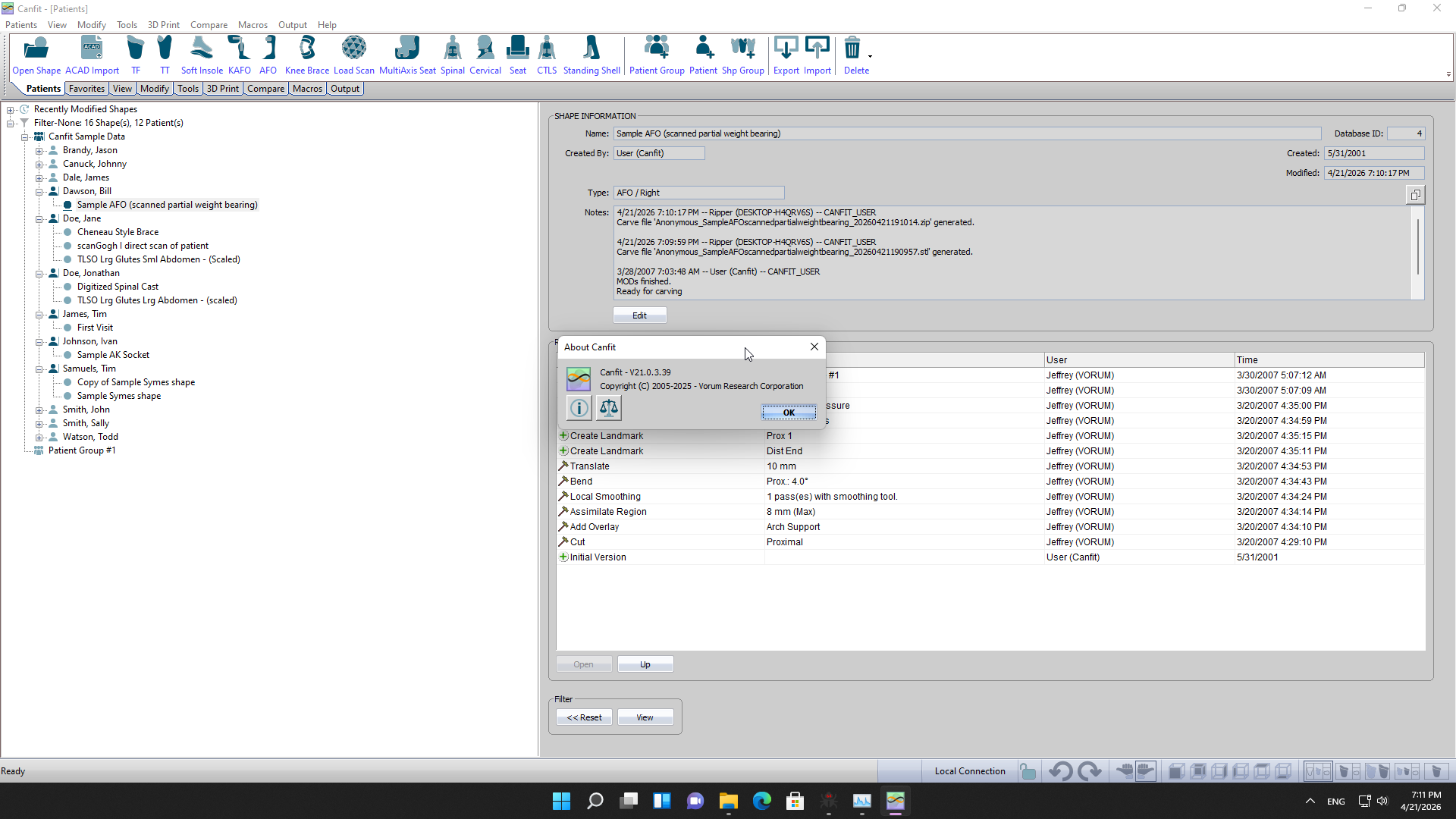Click the Import toolbar icon
Image resolution: width=1456 pixels, height=819 pixels.
[817, 55]
